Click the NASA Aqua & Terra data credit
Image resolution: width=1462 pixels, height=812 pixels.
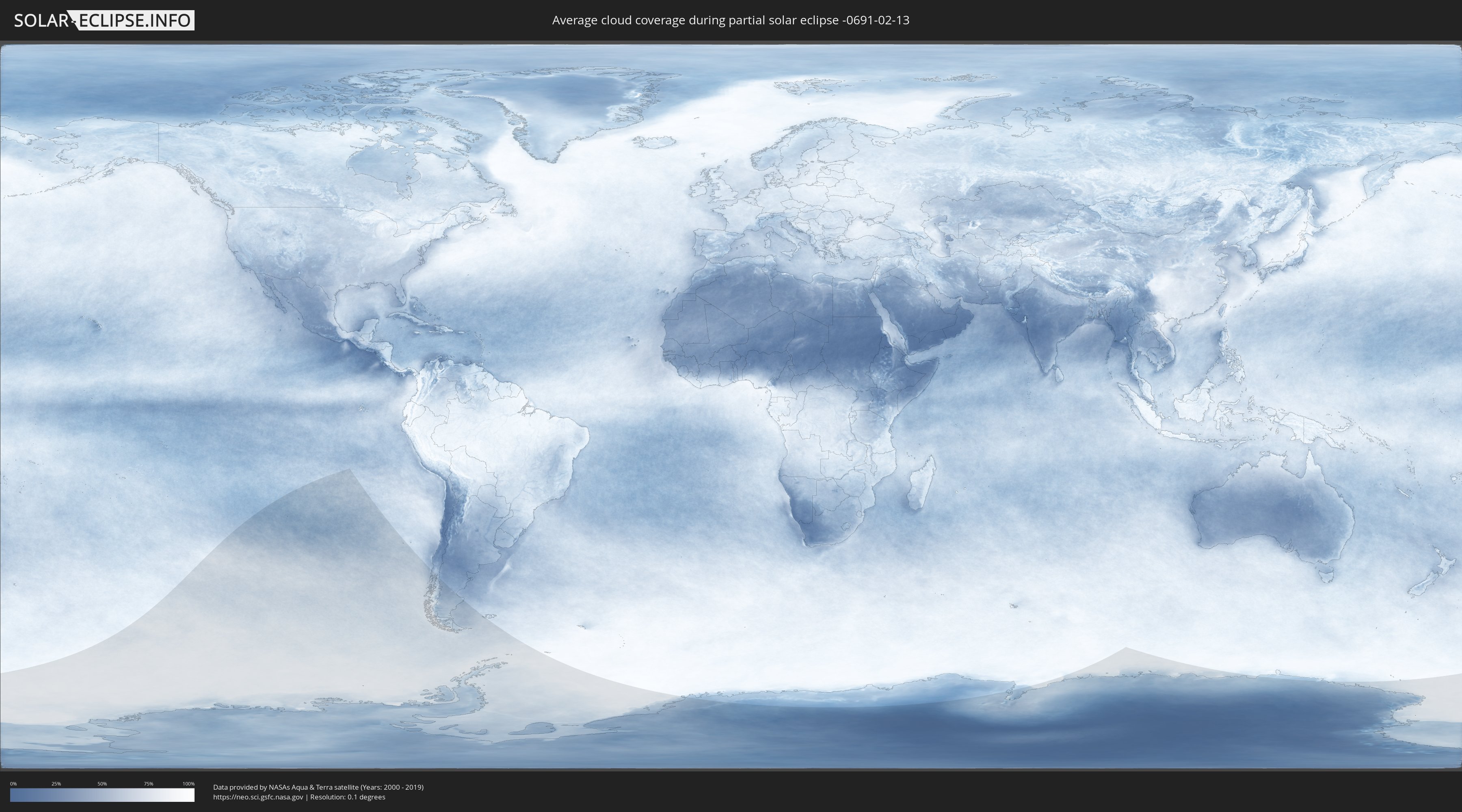coord(318,787)
